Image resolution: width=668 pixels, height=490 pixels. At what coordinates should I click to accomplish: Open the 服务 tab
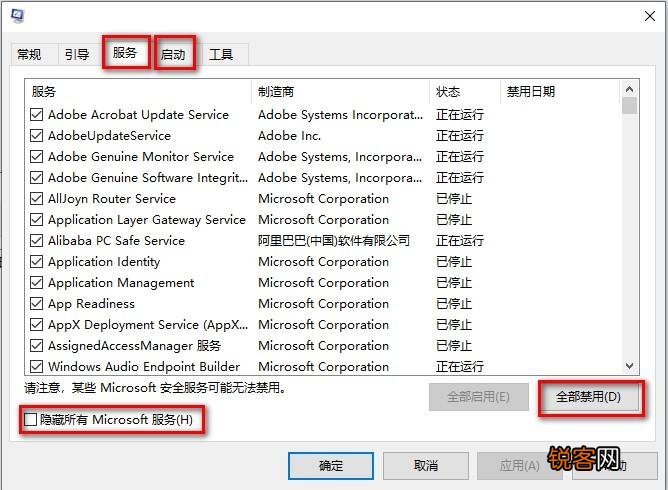[125, 53]
